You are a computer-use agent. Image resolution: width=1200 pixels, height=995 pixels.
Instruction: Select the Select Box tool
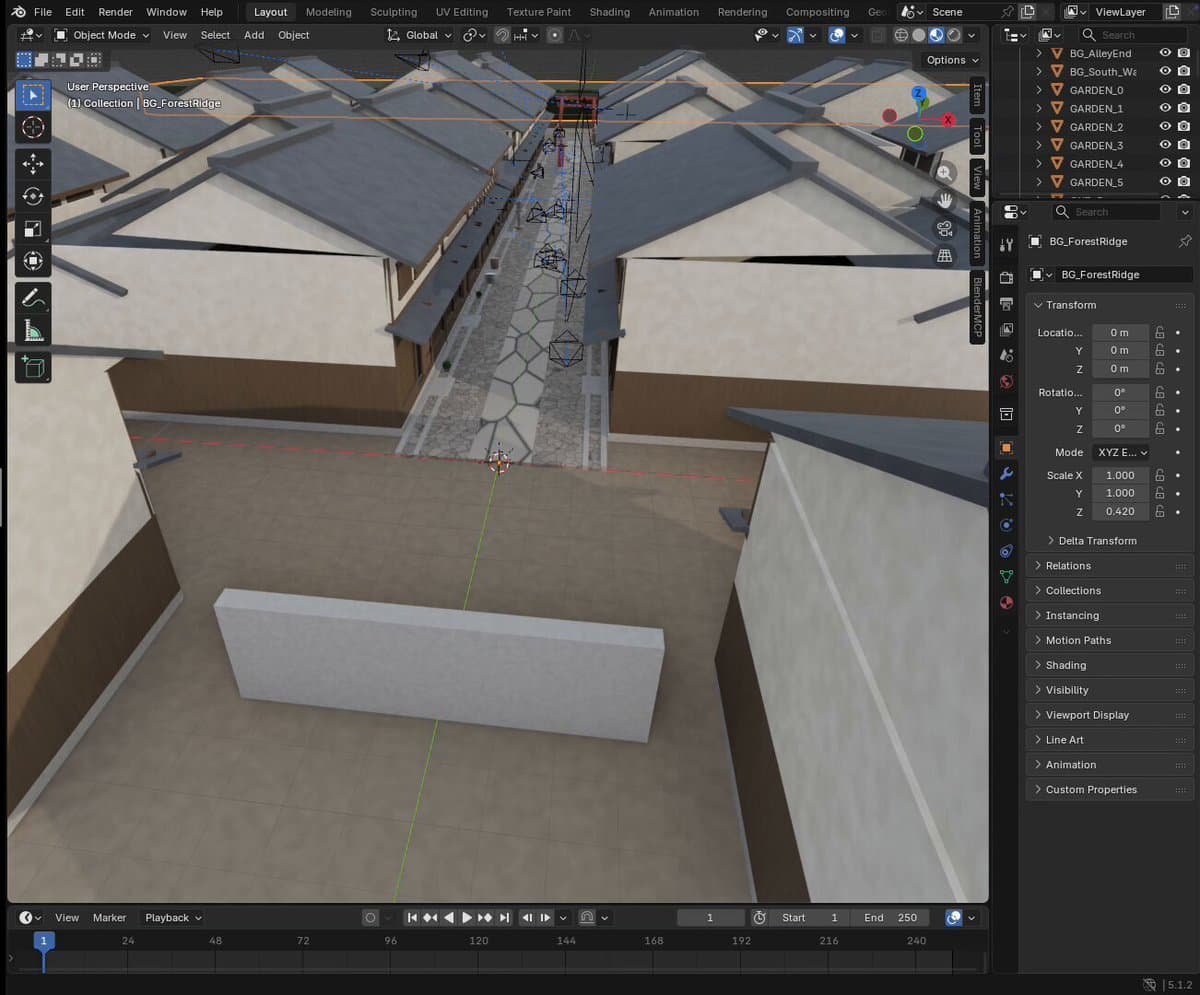pyautogui.click(x=33, y=95)
